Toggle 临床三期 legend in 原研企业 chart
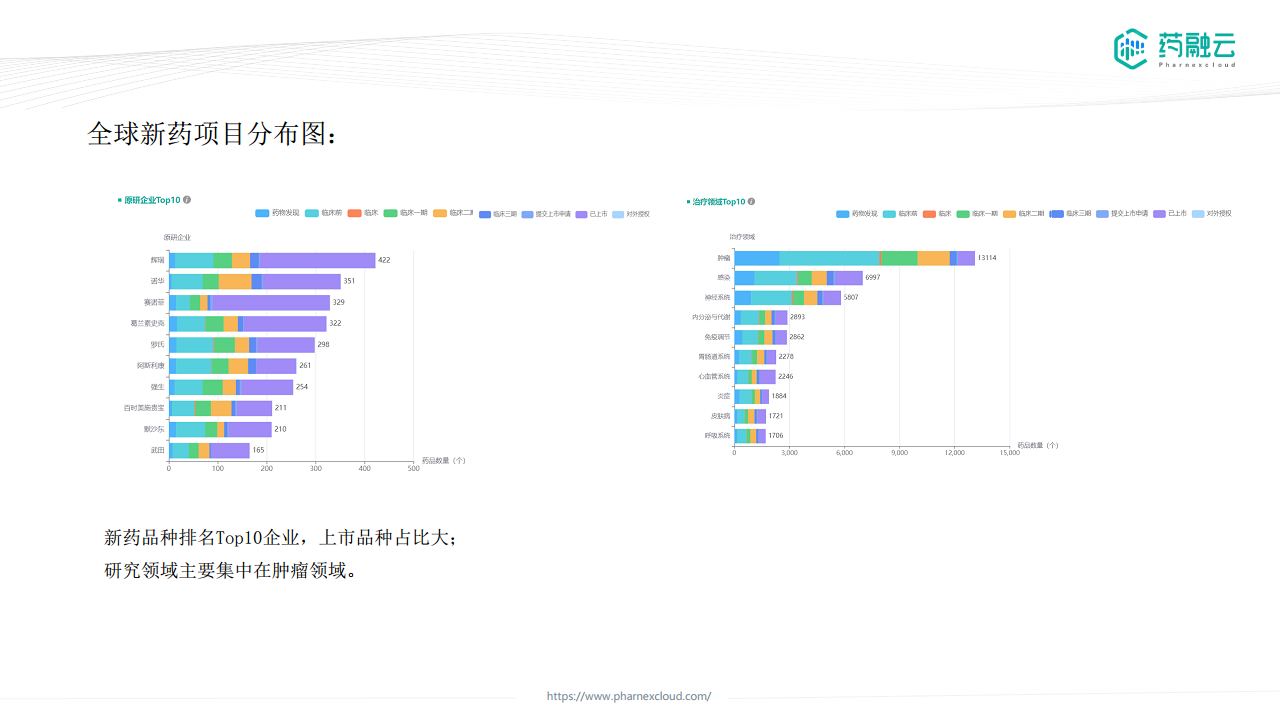 coord(498,214)
